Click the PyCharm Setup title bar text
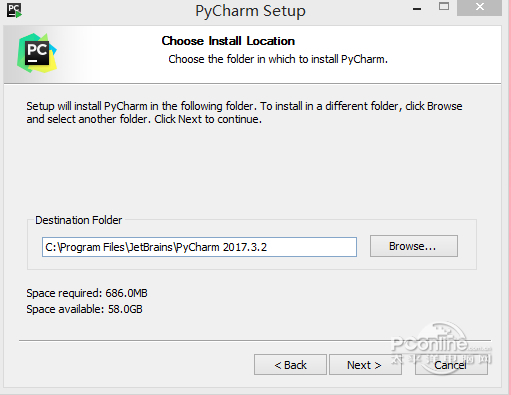The image size is (511, 395). pos(250,11)
